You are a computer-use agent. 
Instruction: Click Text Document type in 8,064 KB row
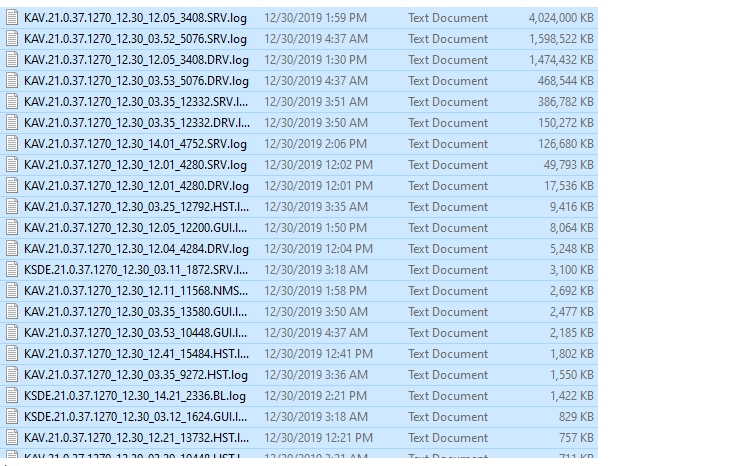(x=448, y=228)
